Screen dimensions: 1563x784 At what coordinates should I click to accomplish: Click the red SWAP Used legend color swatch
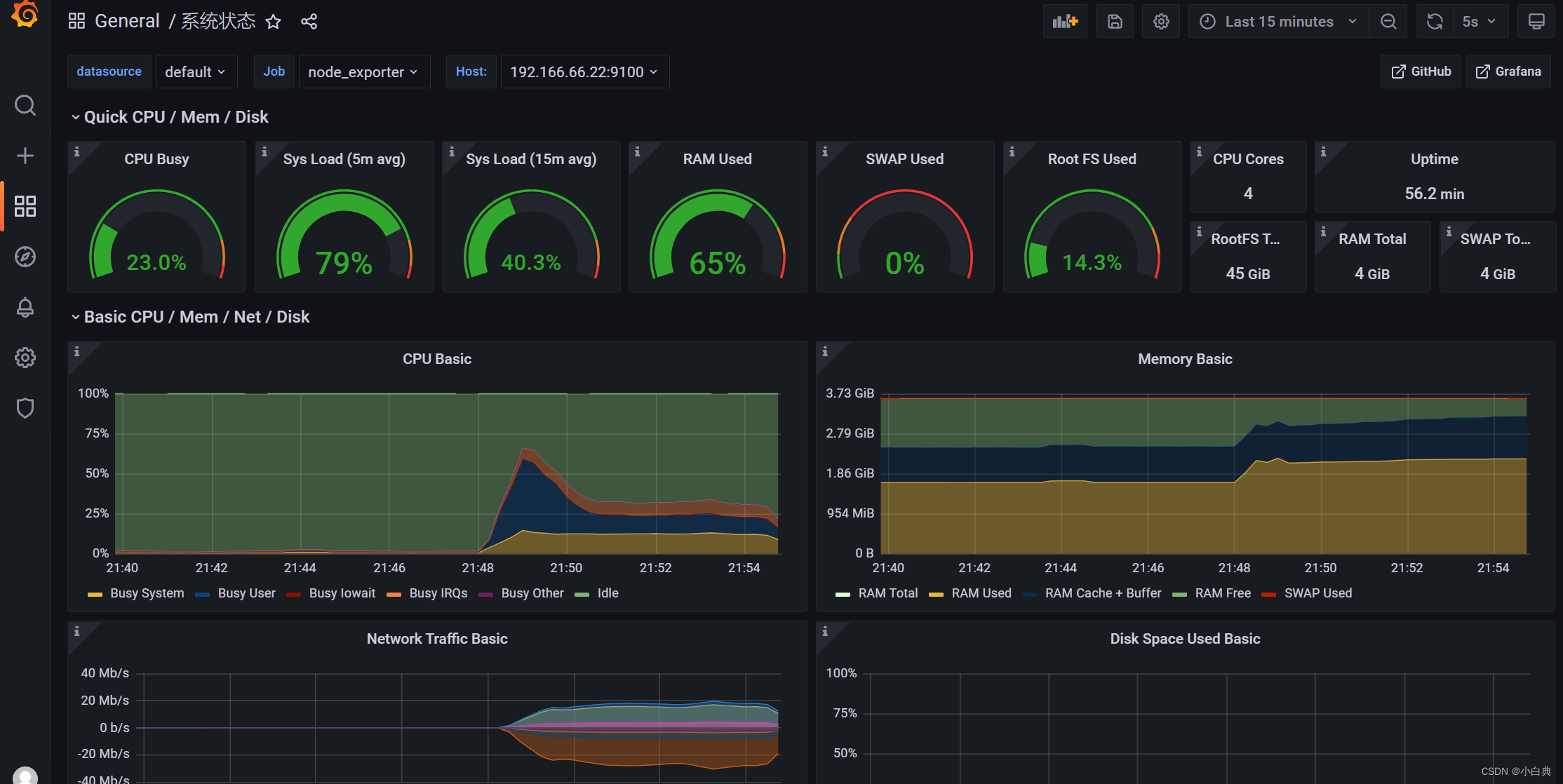(1268, 595)
